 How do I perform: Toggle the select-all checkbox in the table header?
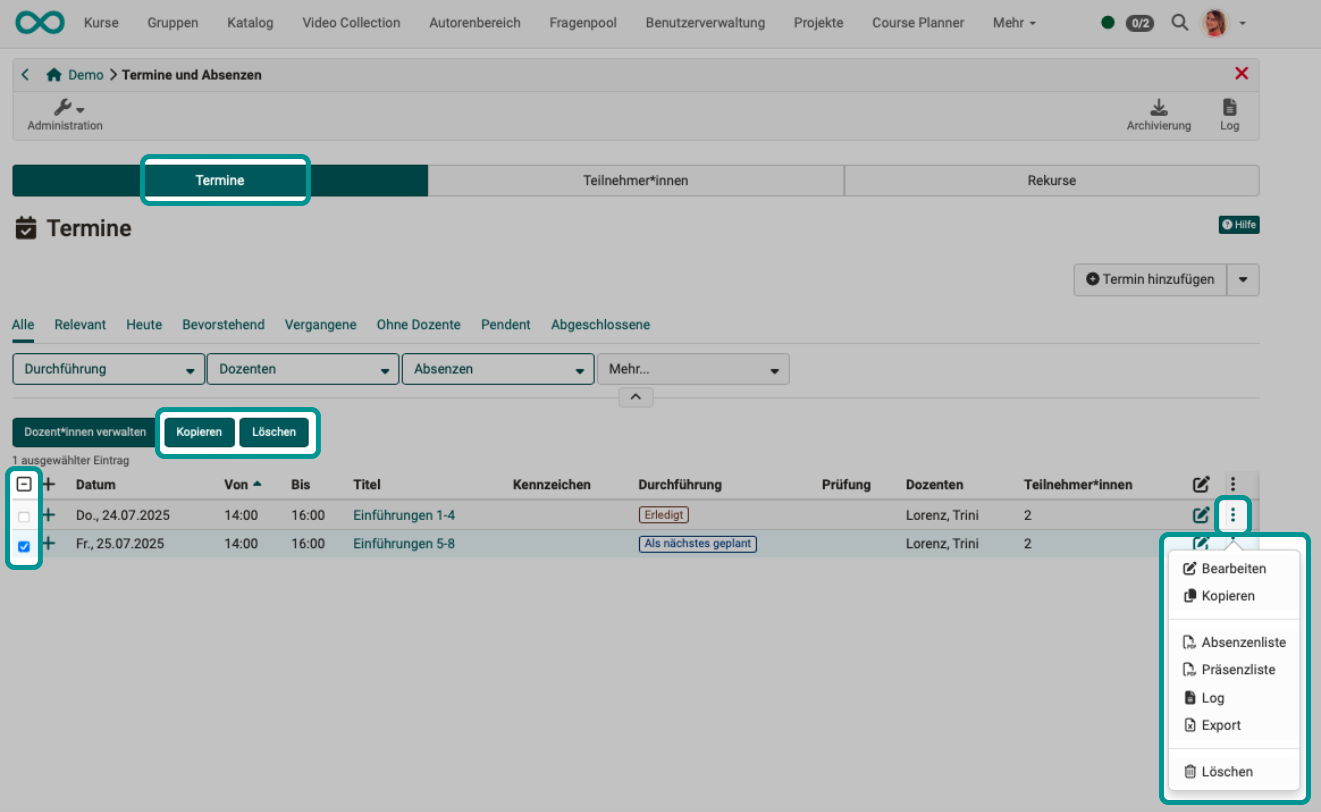click(x=23, y=484)
